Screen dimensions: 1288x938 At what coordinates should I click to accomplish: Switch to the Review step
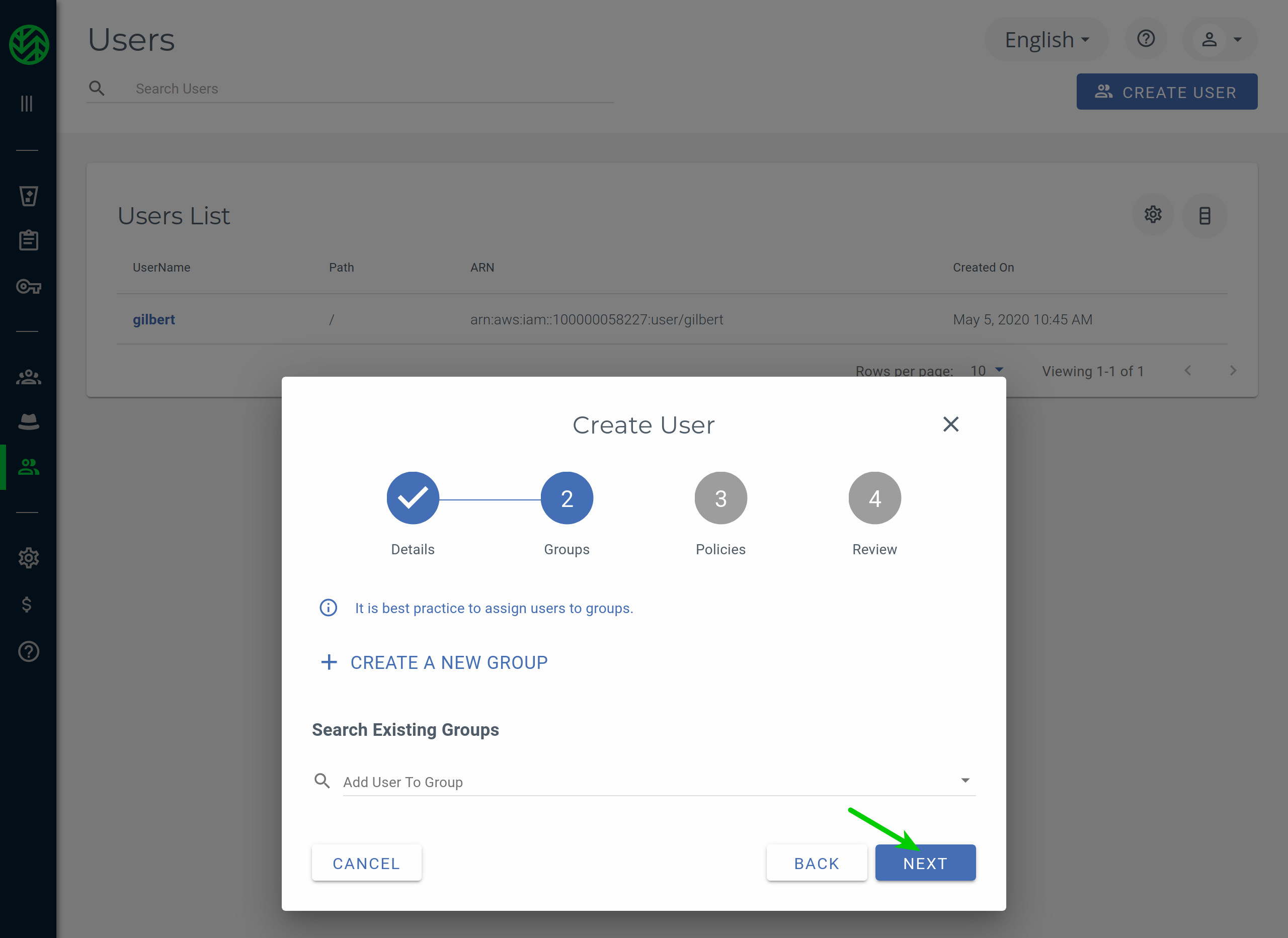pos(874,497)
